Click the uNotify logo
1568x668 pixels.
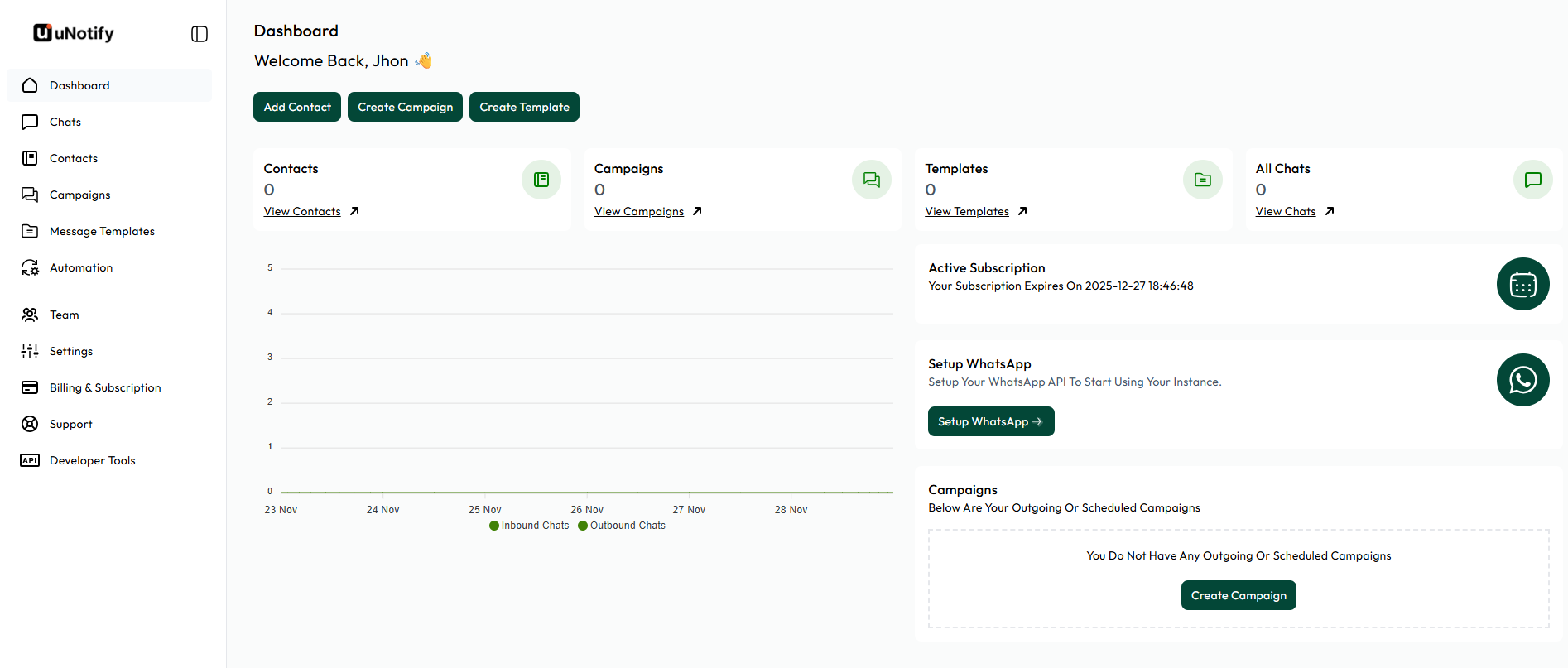[74, 33]
